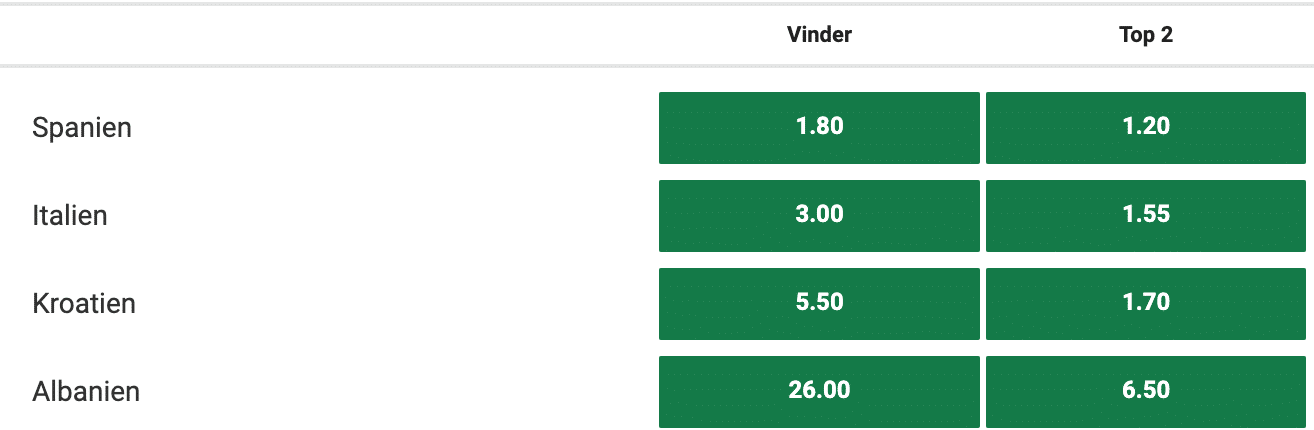This screenshot has height=430, width=1314.
Task: Click the Top 2 column header
Action: tap(1146, 35)
